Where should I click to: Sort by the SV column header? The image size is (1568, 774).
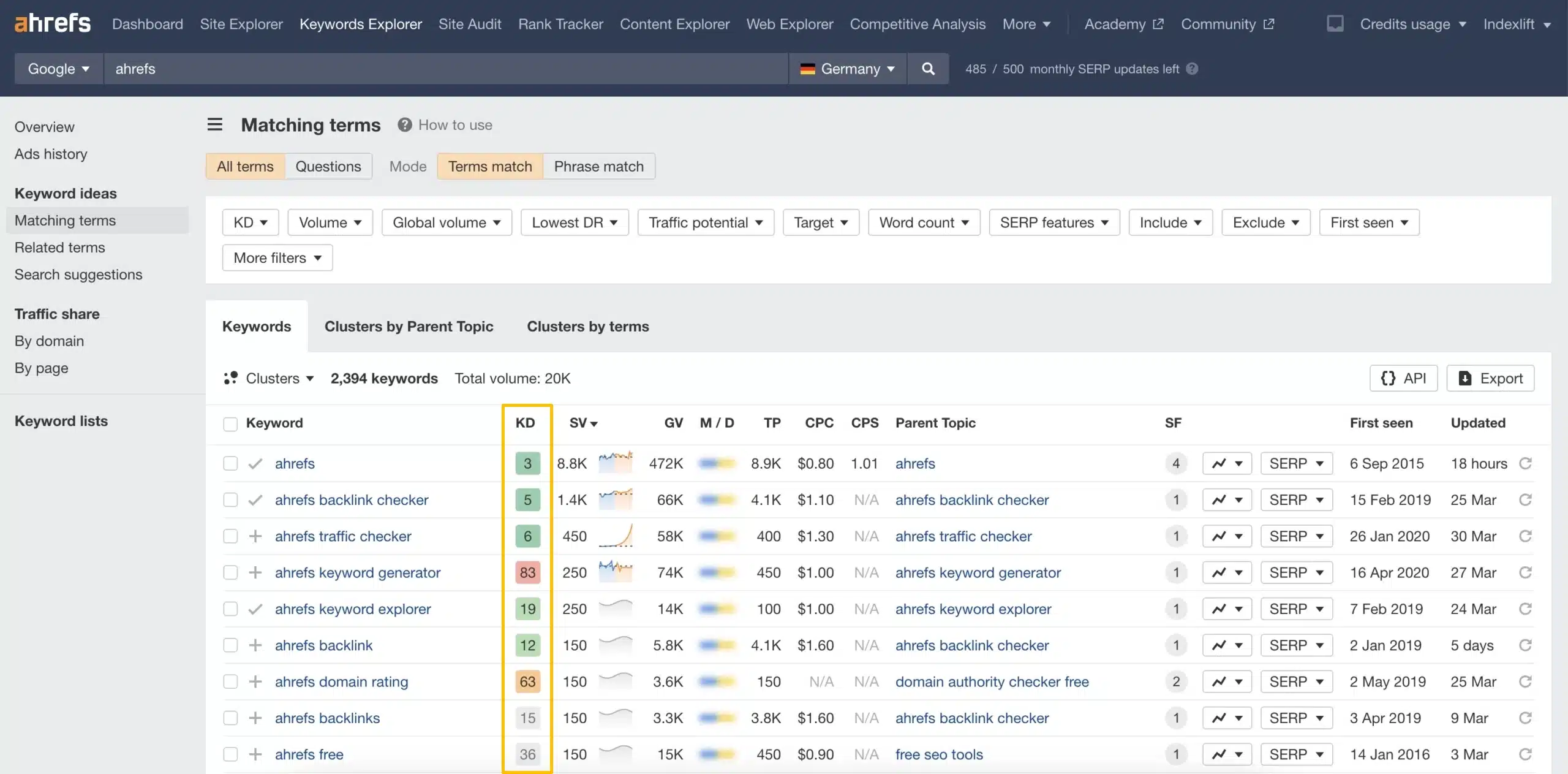[582, 423]
